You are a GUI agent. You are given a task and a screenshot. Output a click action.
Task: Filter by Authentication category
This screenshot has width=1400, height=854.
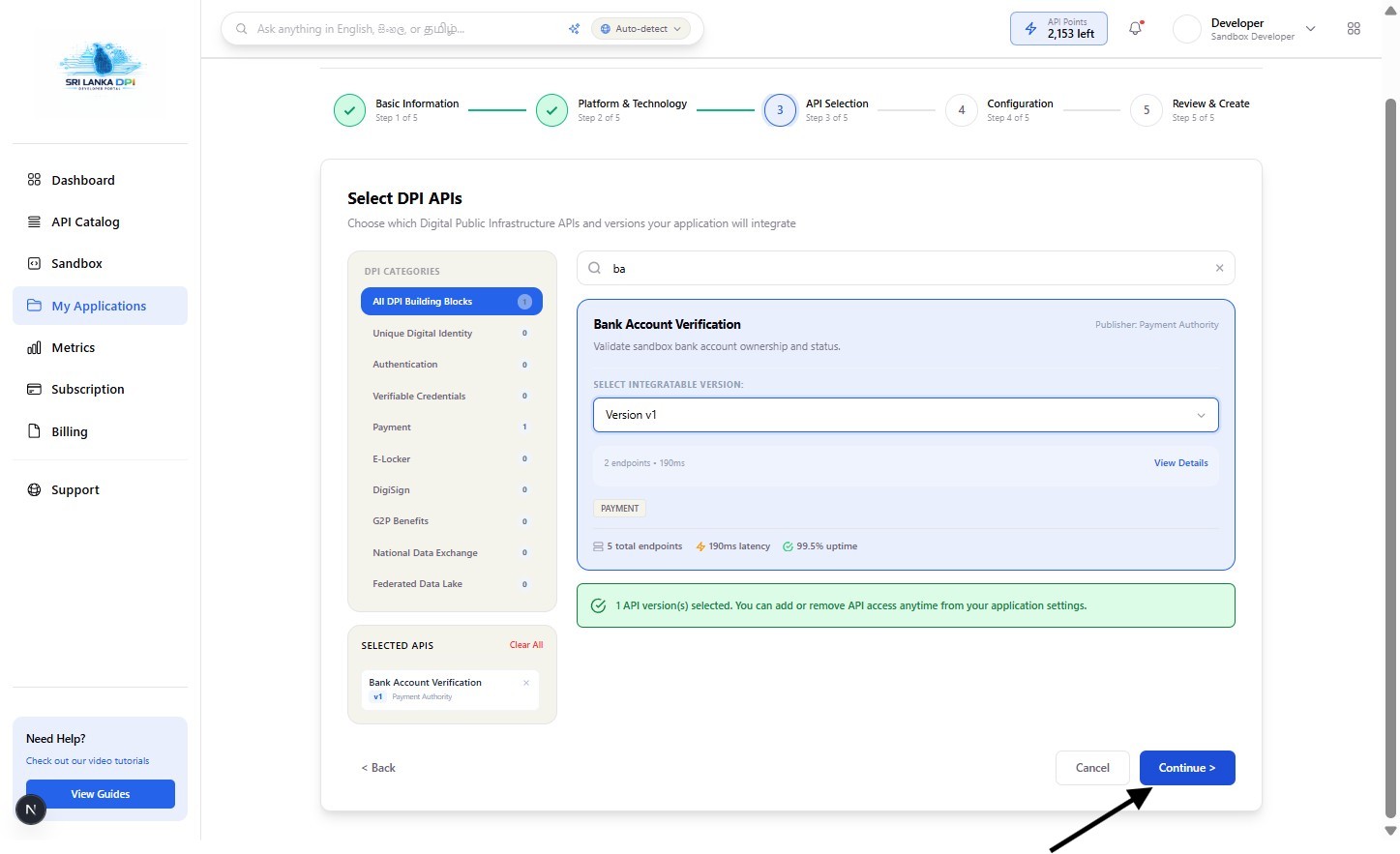(x=452, y=365)
